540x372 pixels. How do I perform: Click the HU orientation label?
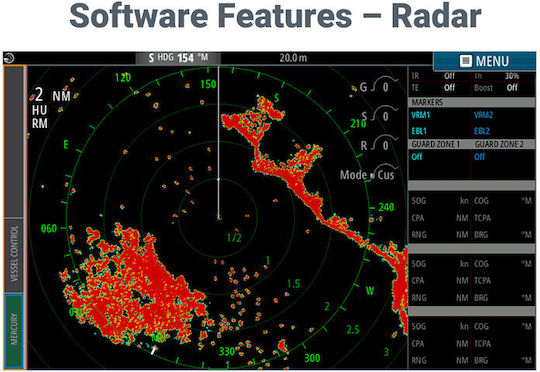coord(40,110)
